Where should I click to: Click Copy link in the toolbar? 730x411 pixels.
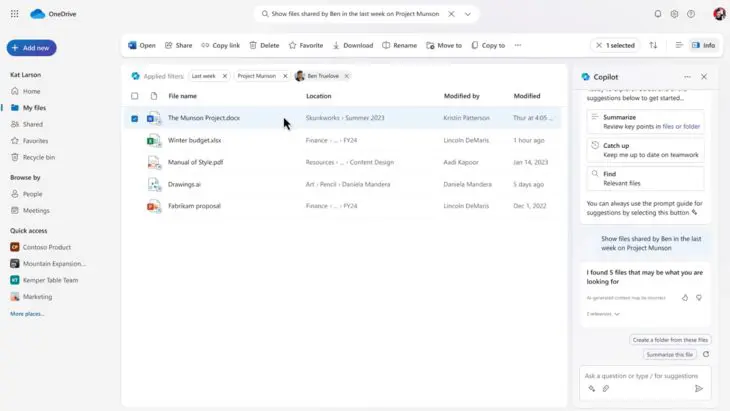tap(221, 45)
